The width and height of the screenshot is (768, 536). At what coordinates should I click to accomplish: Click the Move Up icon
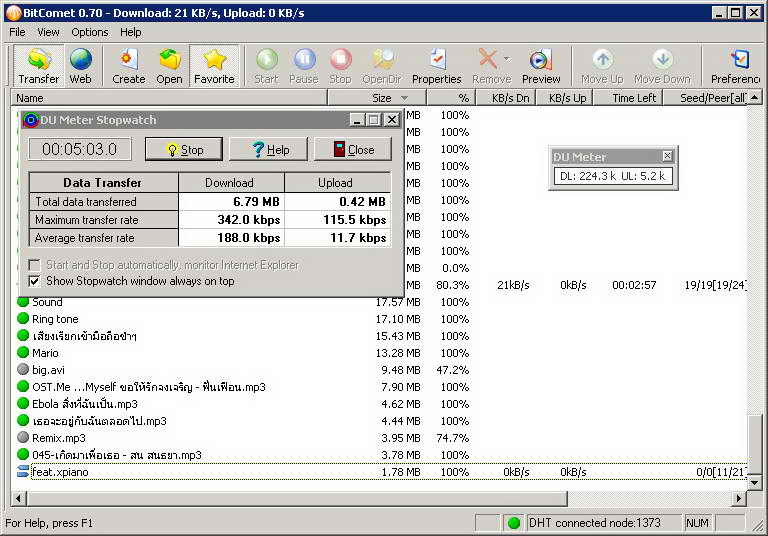[x=602, y=66]
